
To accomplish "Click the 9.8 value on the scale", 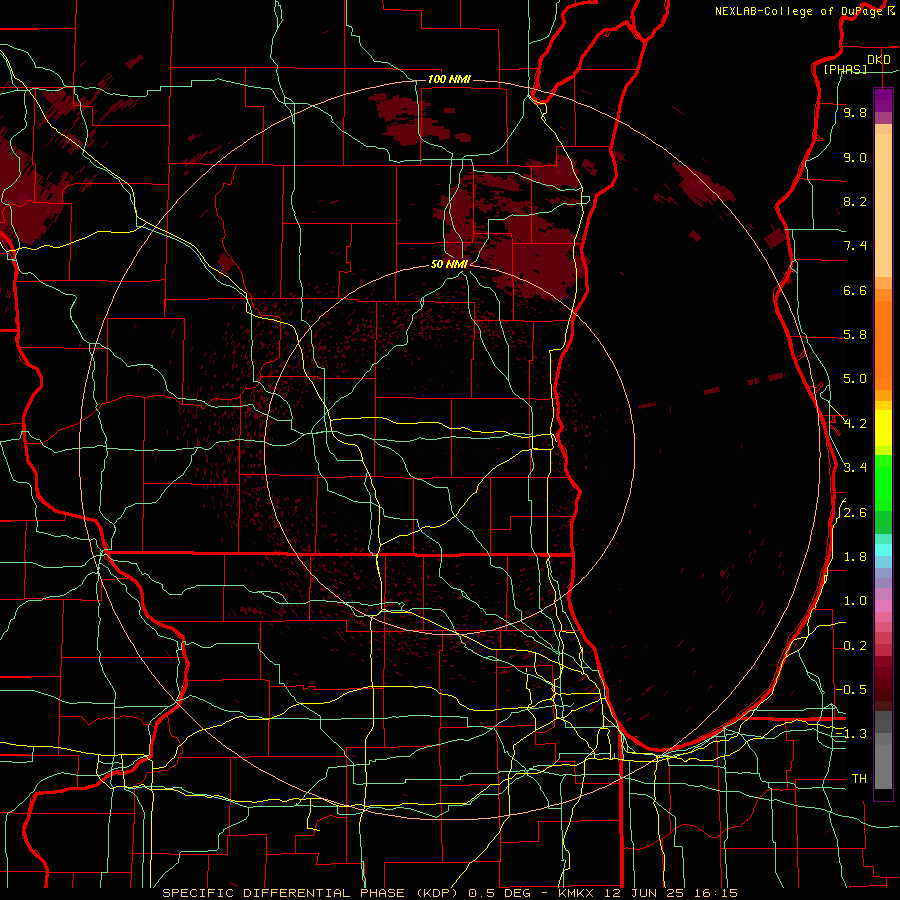I will click(855, 112).
